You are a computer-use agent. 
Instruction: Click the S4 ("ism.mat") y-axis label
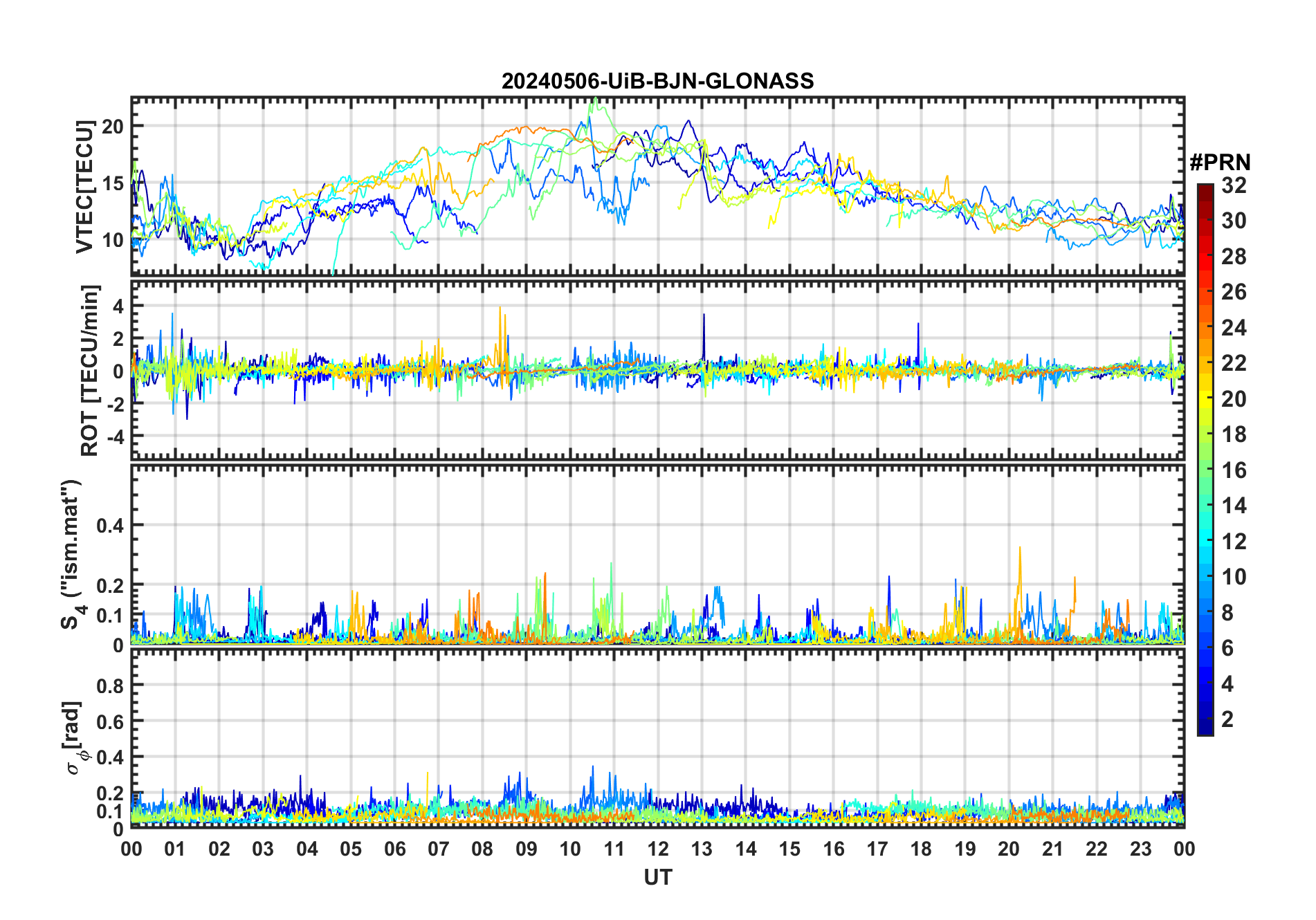coord(71,555)
